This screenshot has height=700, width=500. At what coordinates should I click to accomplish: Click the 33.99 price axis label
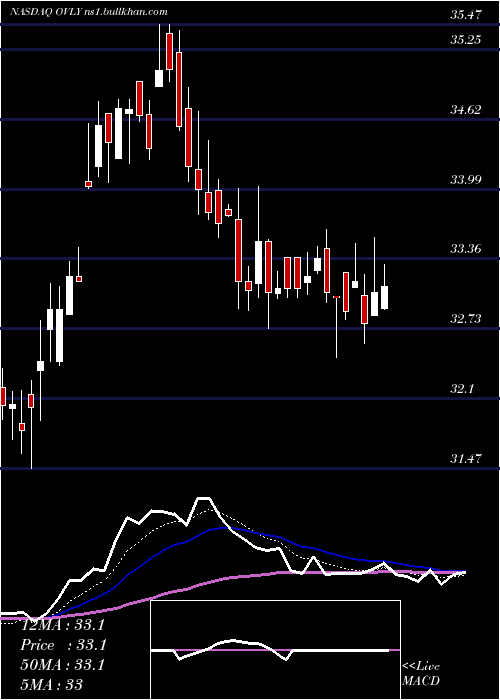466,180
